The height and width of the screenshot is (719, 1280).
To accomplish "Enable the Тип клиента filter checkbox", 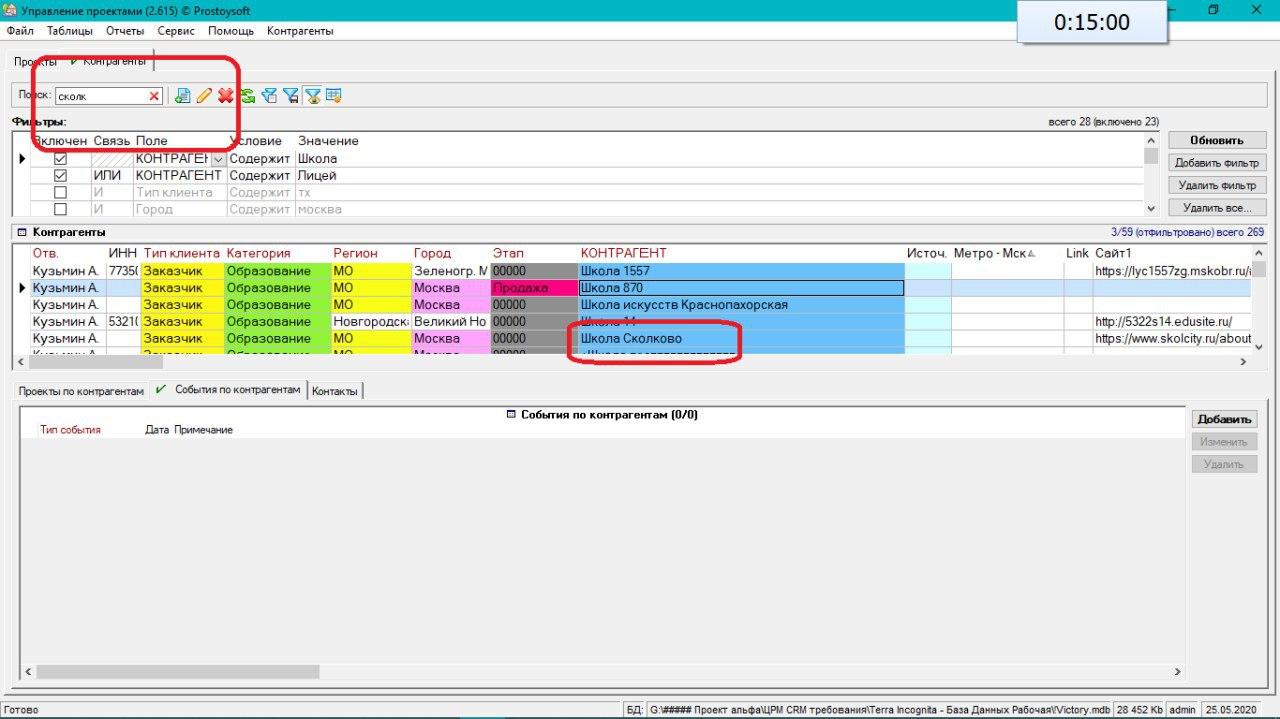I will (60, 193).
